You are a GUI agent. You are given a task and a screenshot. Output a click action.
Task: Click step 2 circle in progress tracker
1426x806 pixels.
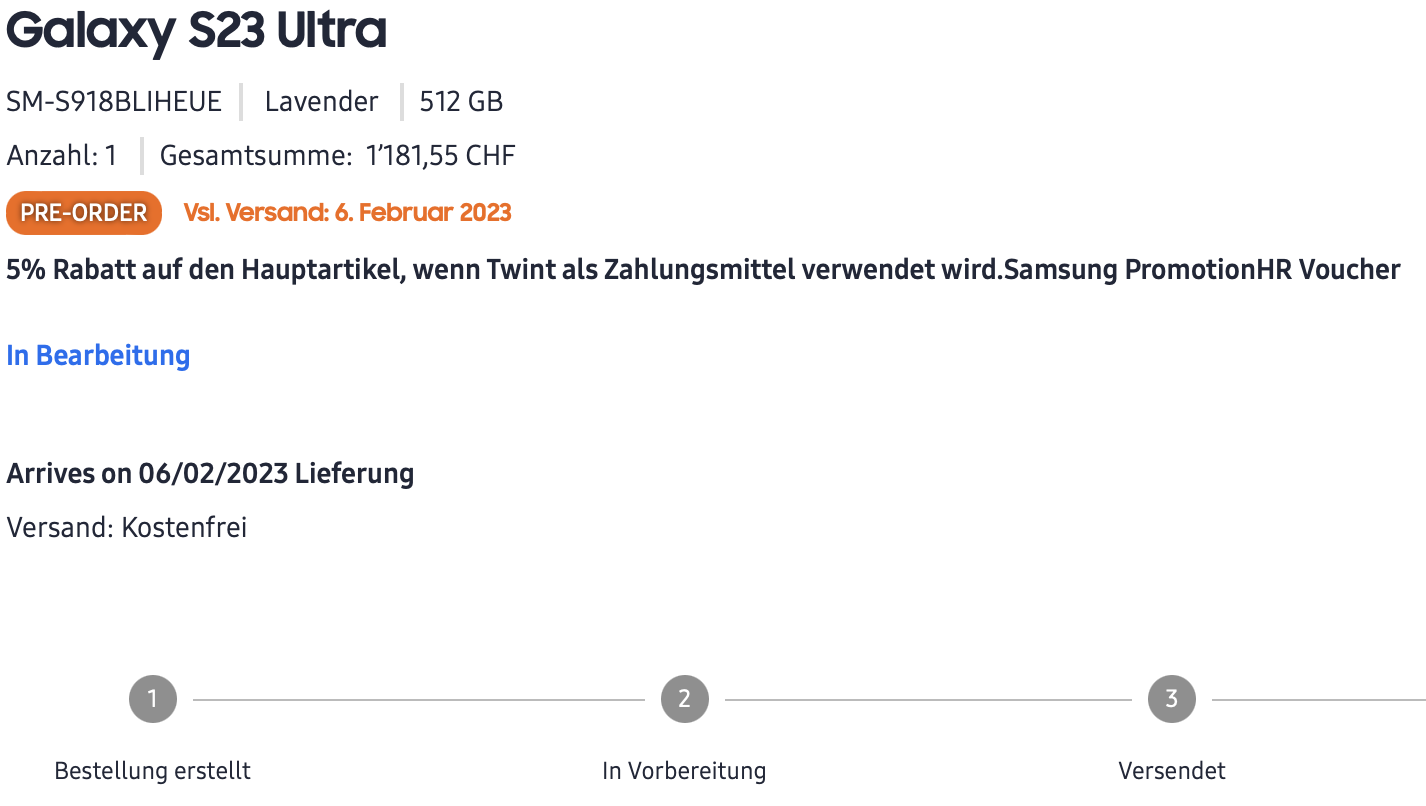point(684,699)
